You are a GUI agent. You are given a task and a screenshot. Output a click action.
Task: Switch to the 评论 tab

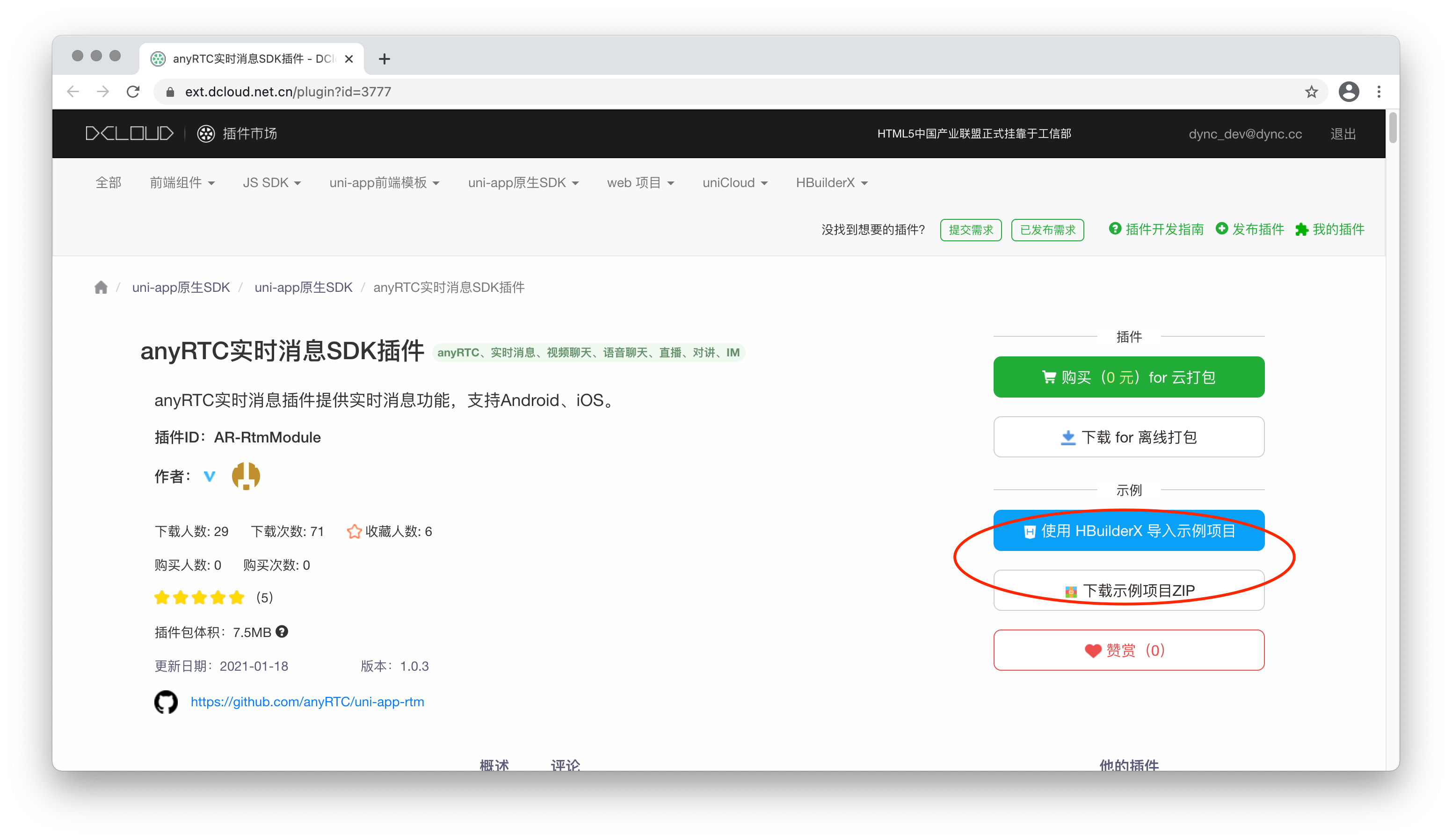click(x=565, y=765)
